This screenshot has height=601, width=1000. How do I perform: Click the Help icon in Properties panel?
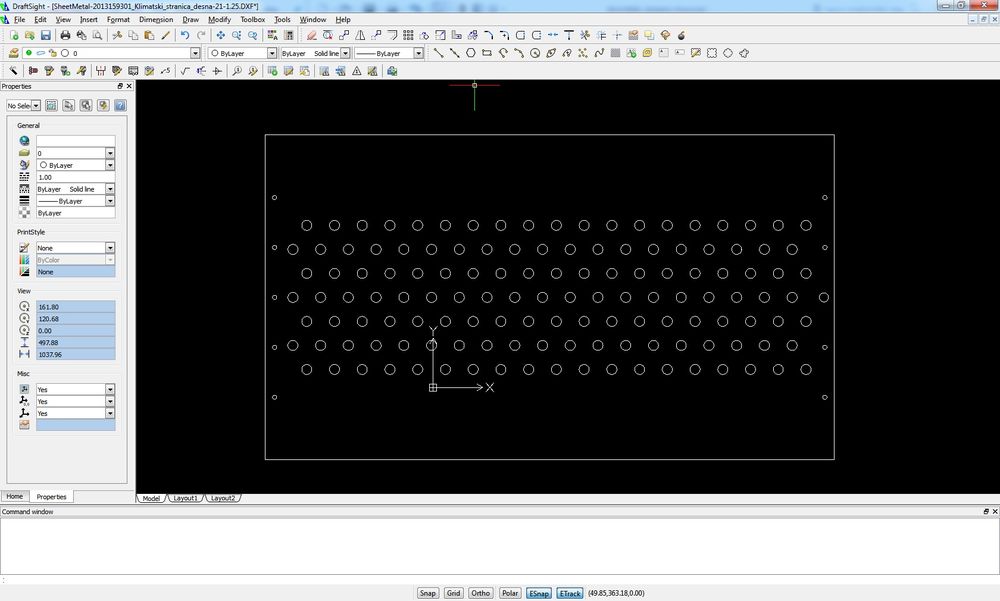(120, 105)
